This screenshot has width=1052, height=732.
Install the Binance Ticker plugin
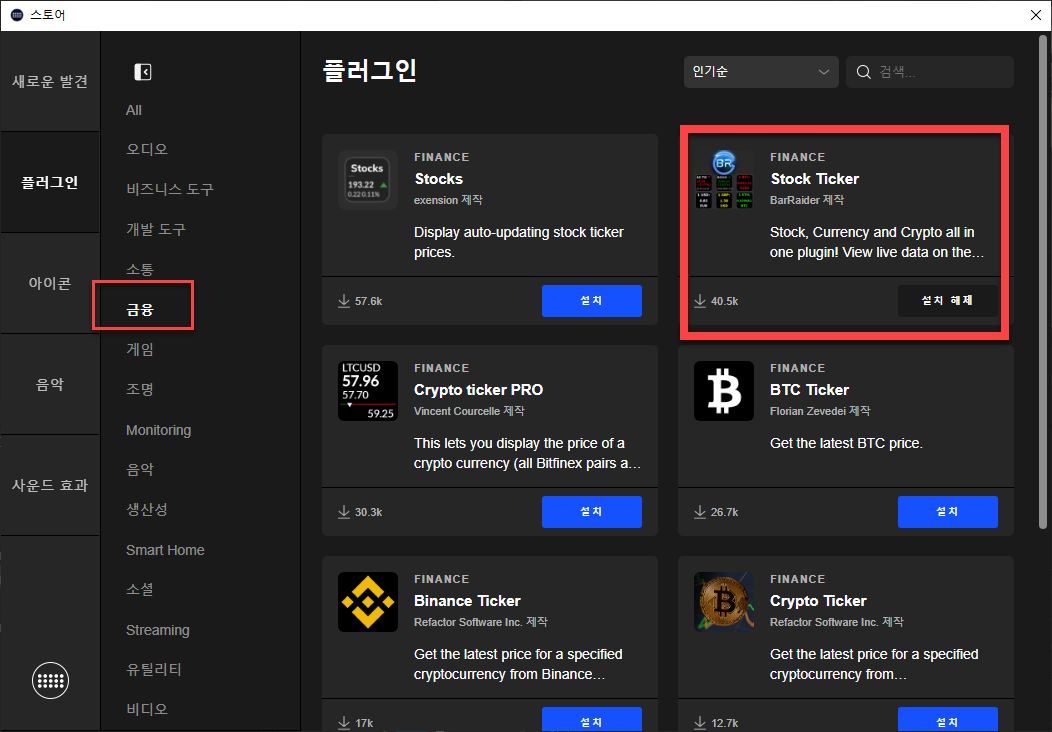(x=592, y=719)
